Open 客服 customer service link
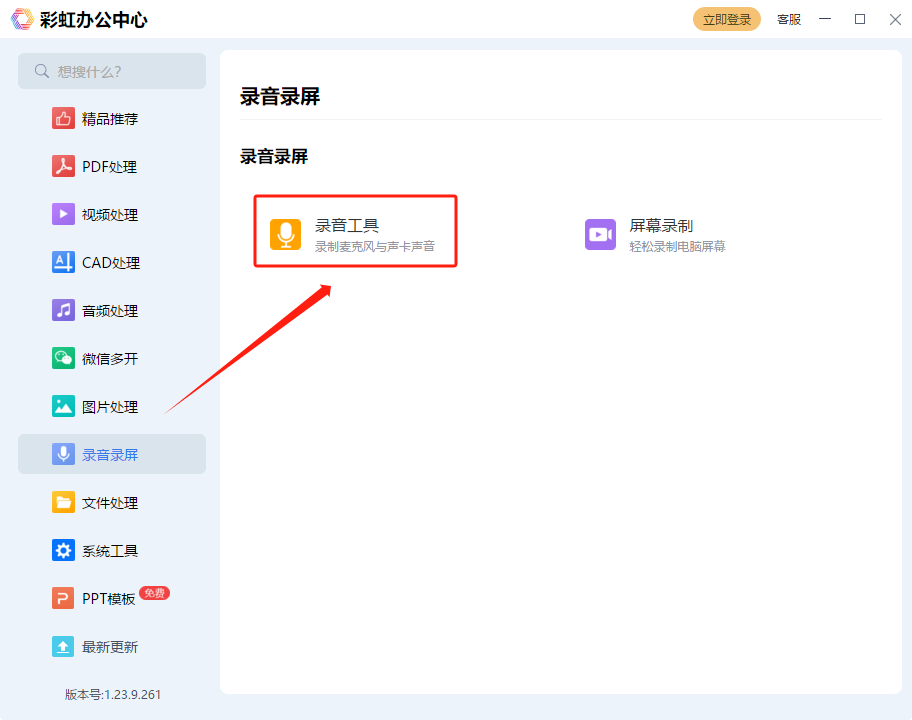This screenshot has height=720, width=912. point(789,19)
